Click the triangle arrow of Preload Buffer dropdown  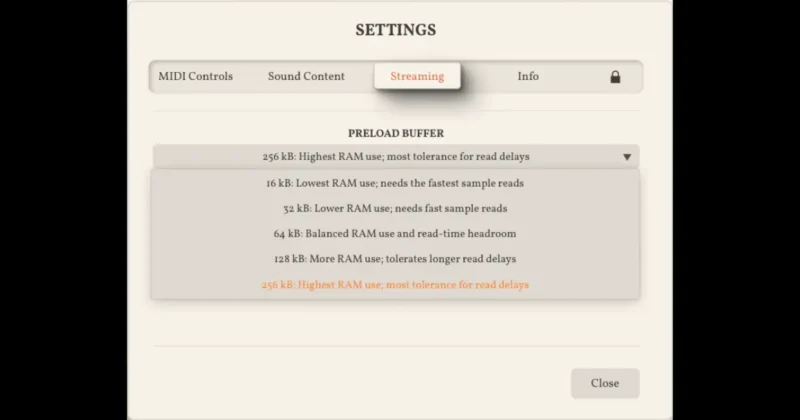(627, 157)
